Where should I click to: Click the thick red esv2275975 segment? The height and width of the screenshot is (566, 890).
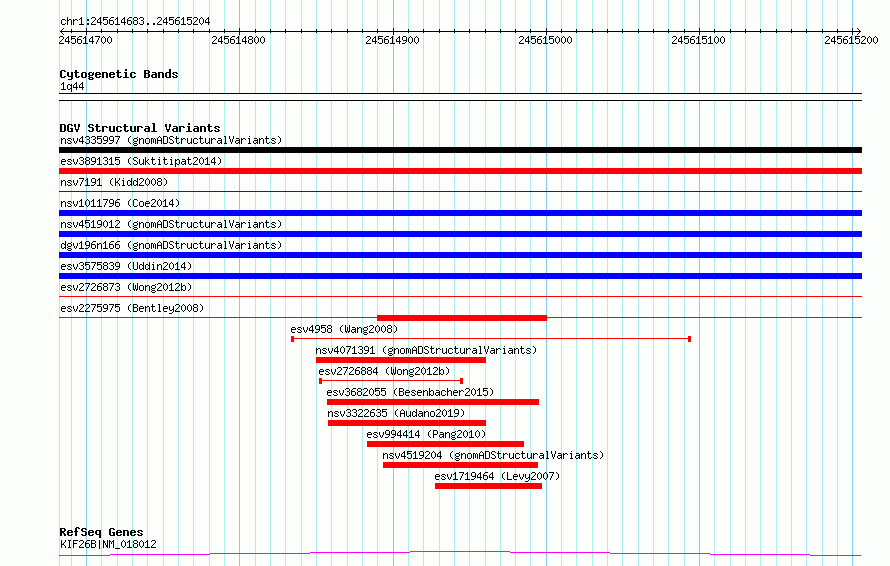462,318
